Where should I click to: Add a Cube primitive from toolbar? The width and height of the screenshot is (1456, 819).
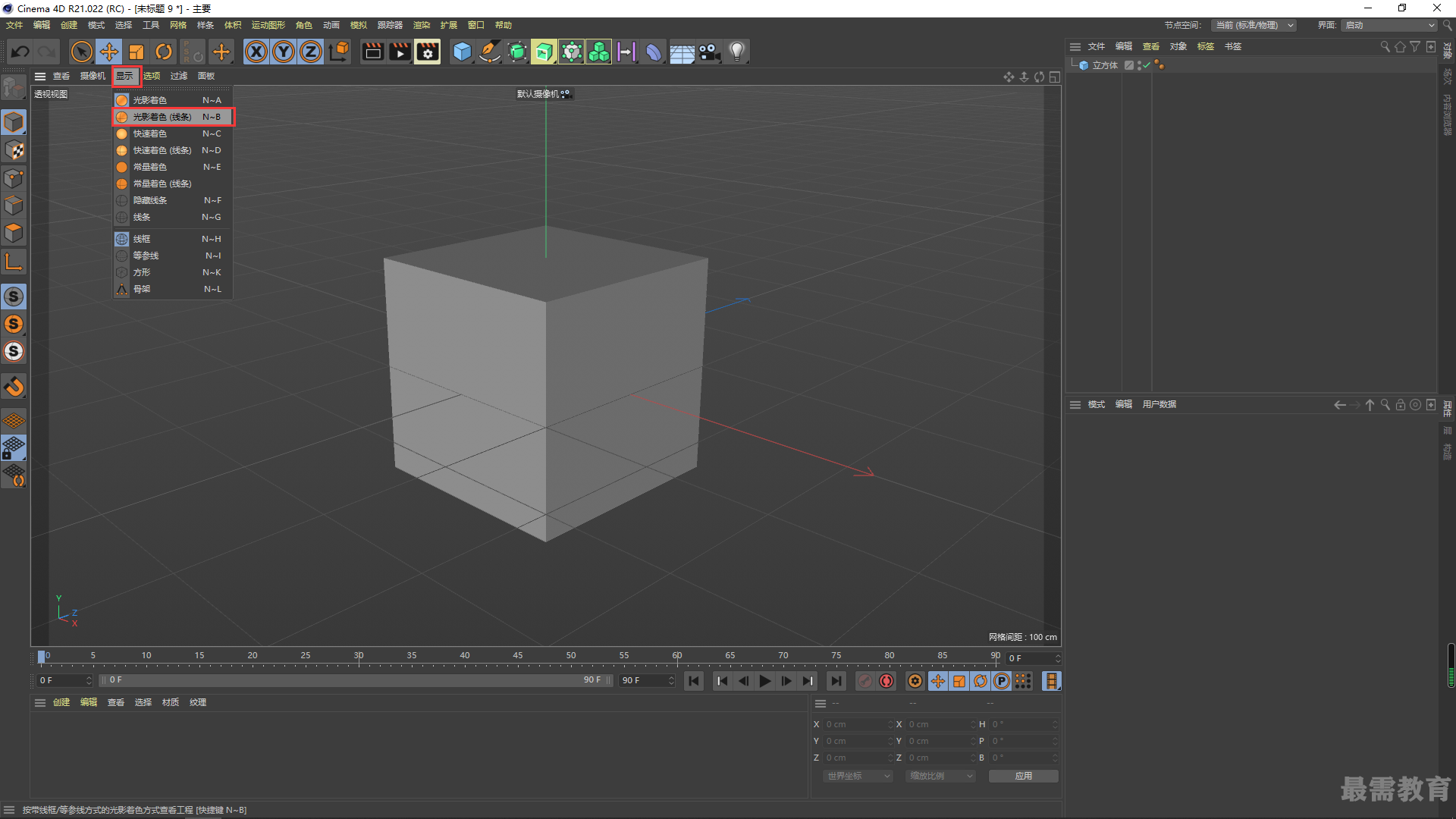[462, 52]
